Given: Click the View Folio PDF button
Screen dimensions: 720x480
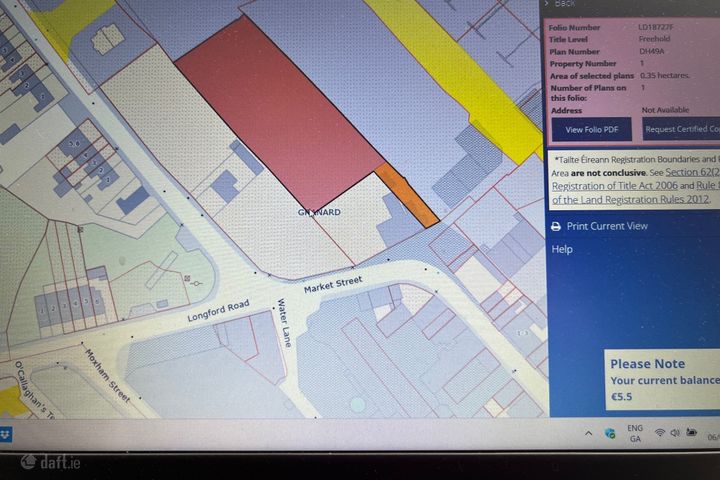Looking at the screenshot, I should 591,130.
